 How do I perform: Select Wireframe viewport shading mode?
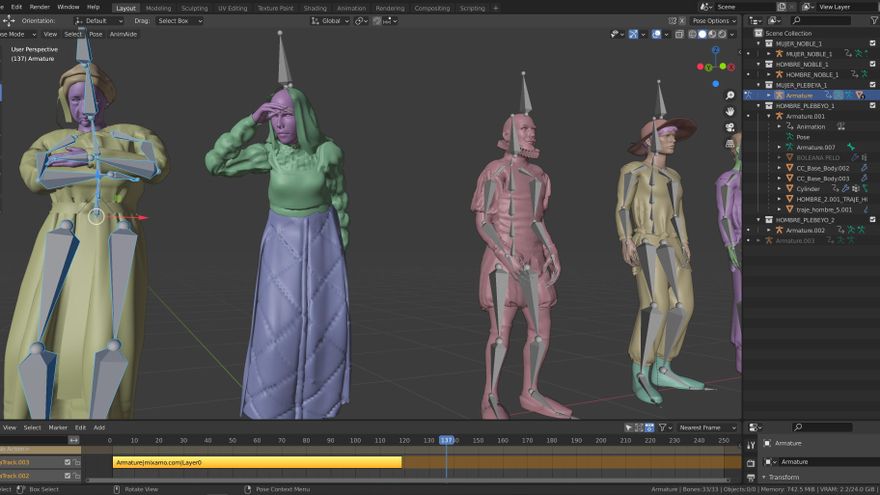[x=693, y=34]
